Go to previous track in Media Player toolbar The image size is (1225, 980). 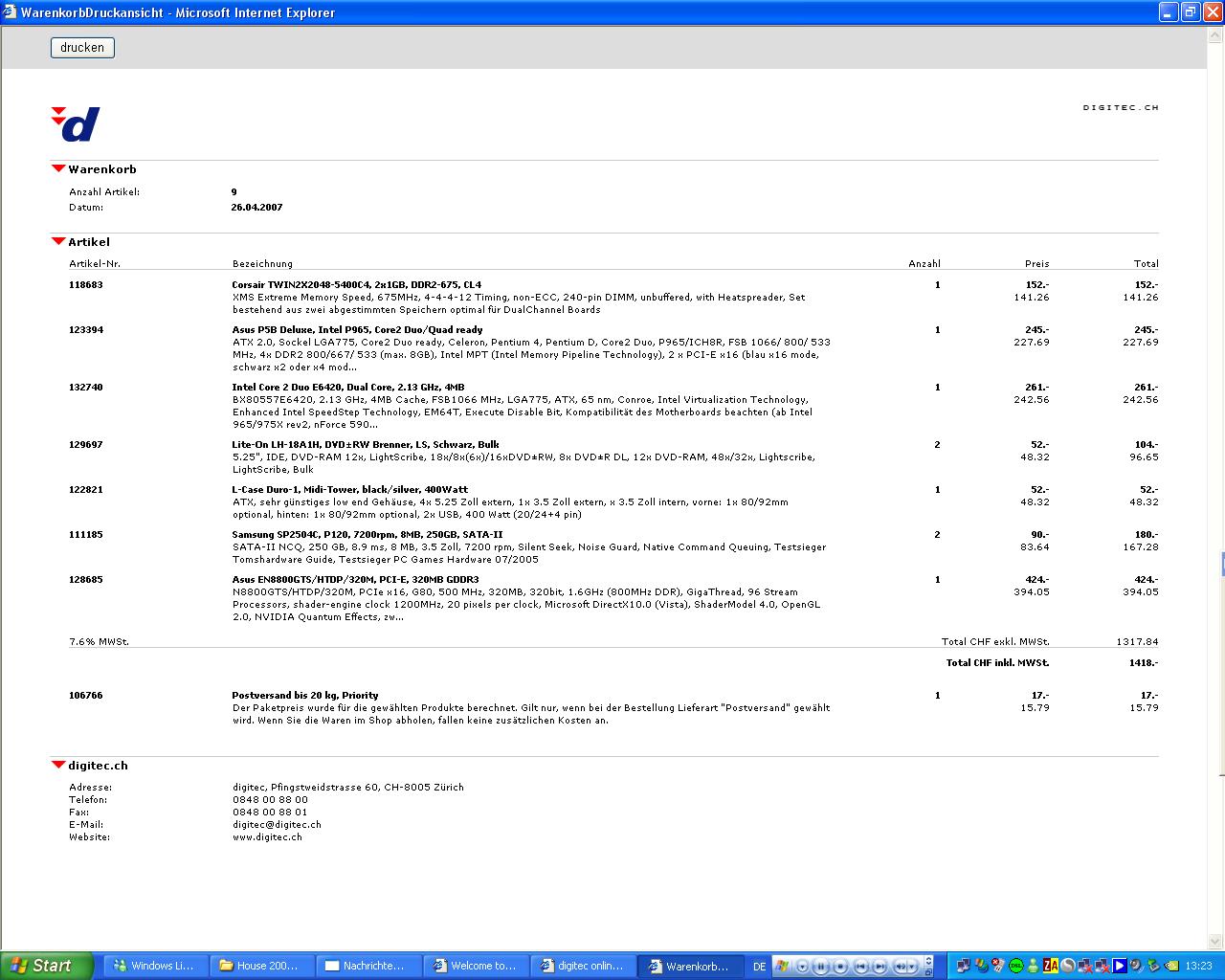pyautogui.click(x=860, y=967)
